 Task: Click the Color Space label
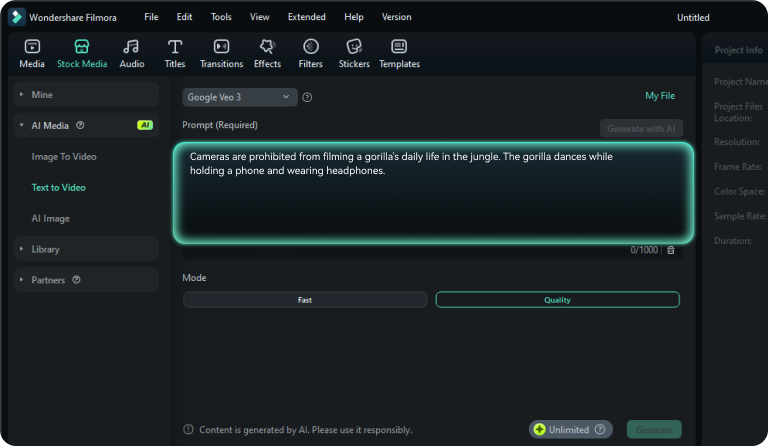739,191
